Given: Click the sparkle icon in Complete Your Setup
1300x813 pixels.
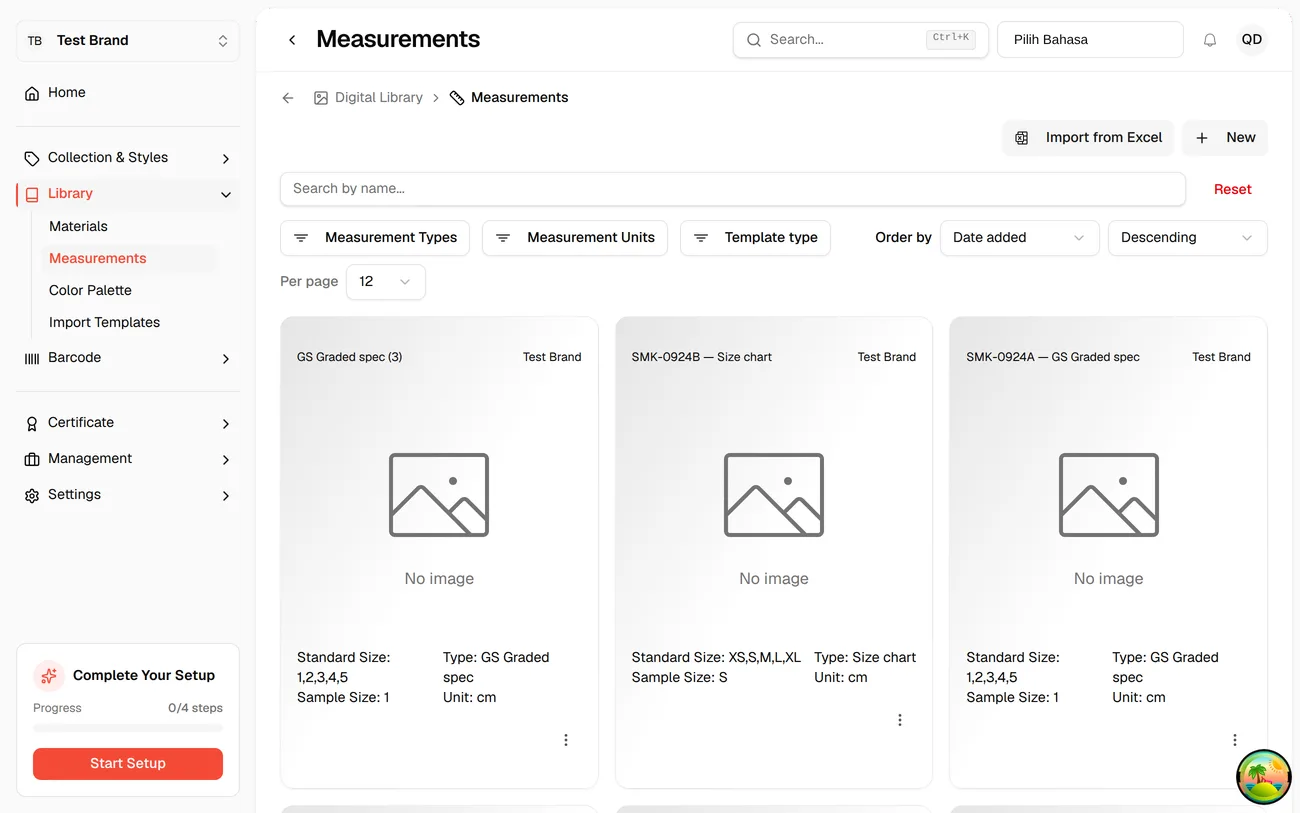Looking at the screenshot, I should point(48,676).
